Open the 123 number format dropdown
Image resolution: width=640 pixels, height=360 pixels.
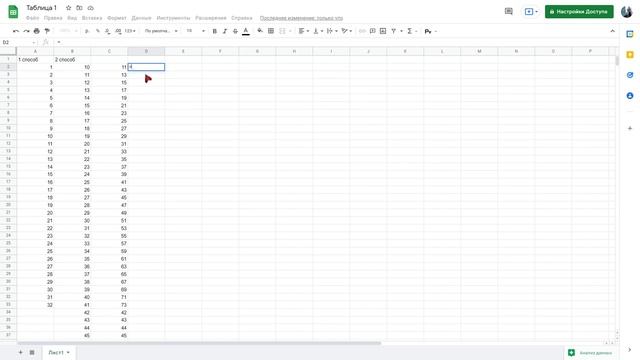[130, 31]
